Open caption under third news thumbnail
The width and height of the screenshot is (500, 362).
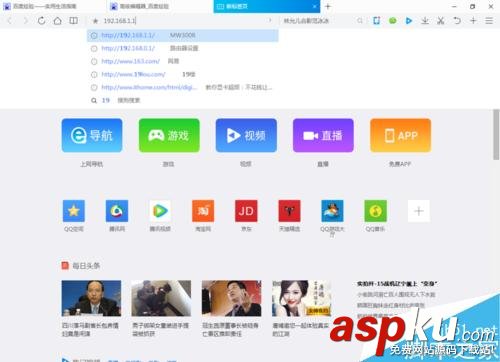coord(230,329)
